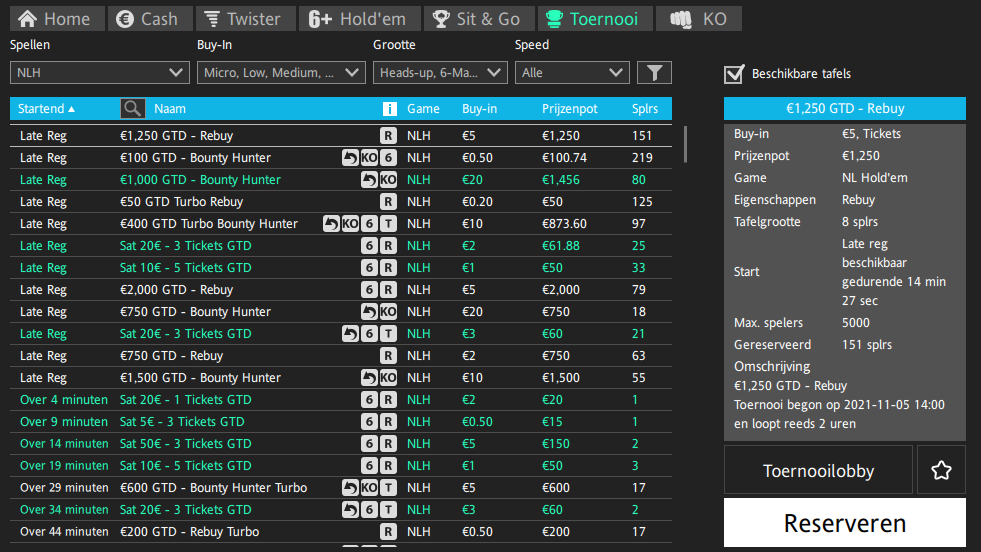The image size is (981, 552).
Task: Open the Spellen NLH dropdown
Action: pyautogui.click(x=99, y=73)
